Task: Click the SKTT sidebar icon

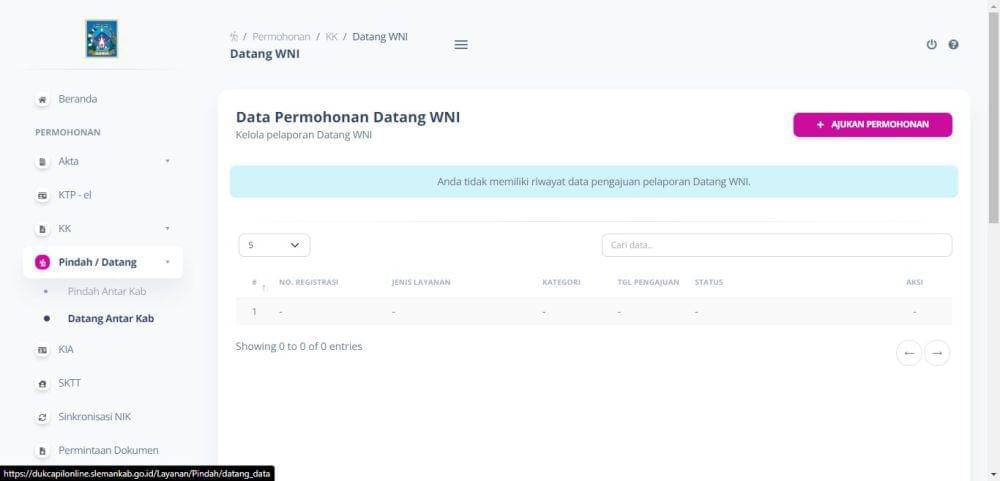Action: point(42,383)
